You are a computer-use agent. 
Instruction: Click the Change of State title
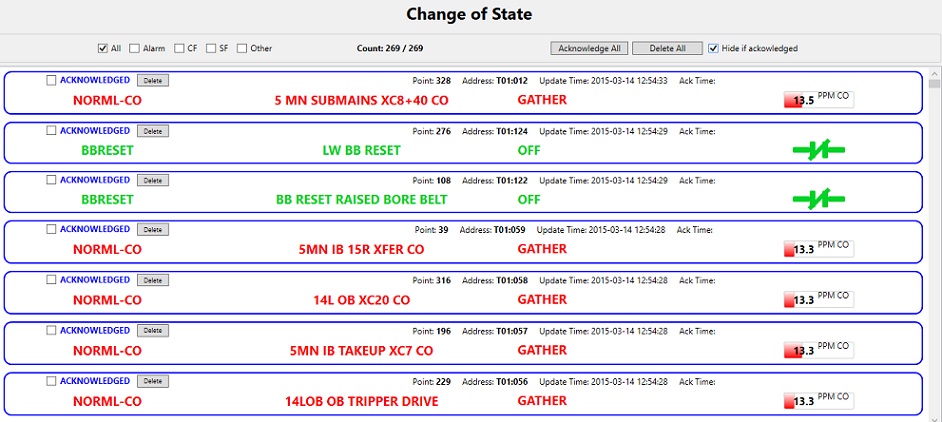pos(469,14)
